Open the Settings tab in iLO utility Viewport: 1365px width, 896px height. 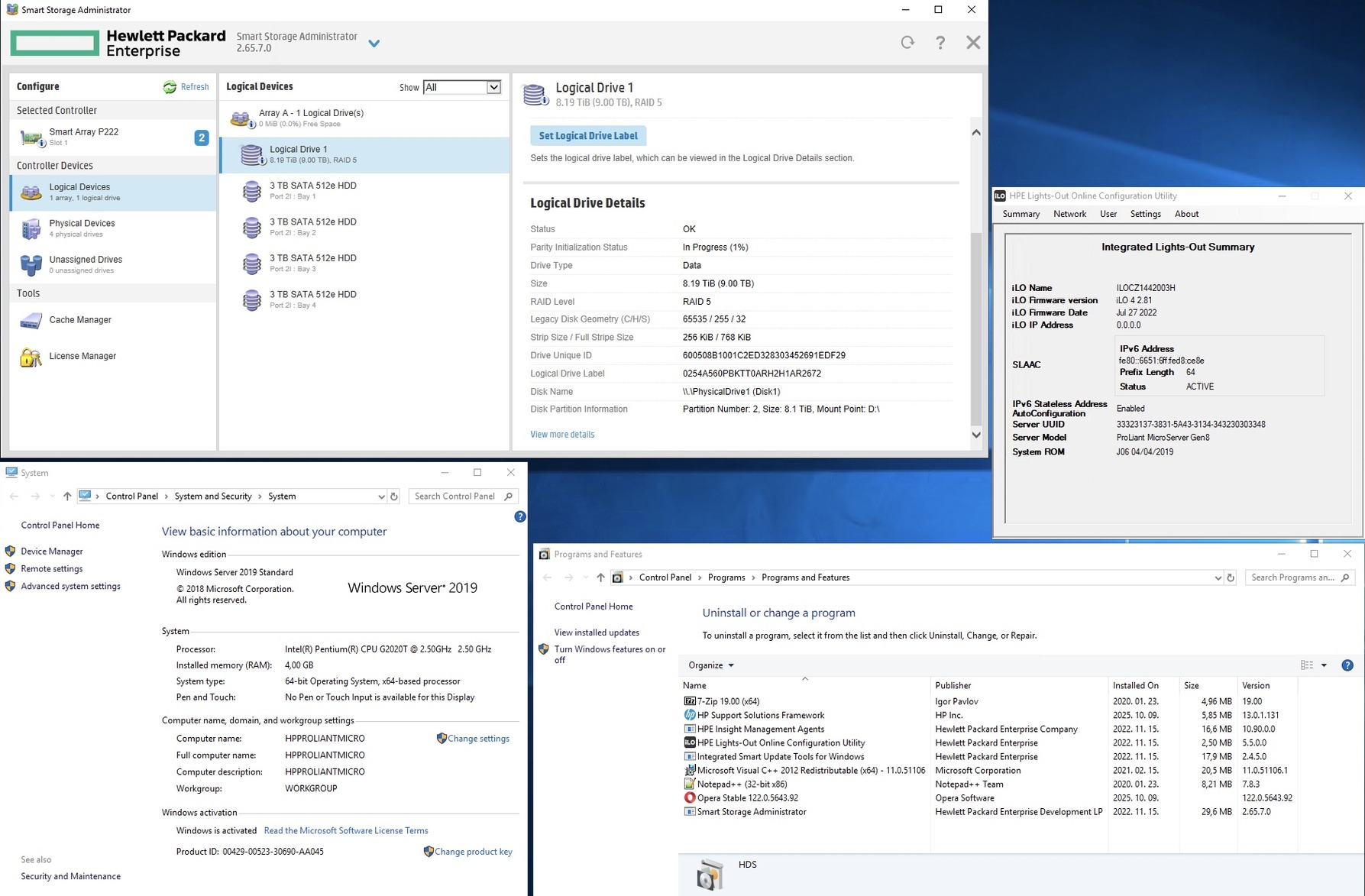[1145, 214]
